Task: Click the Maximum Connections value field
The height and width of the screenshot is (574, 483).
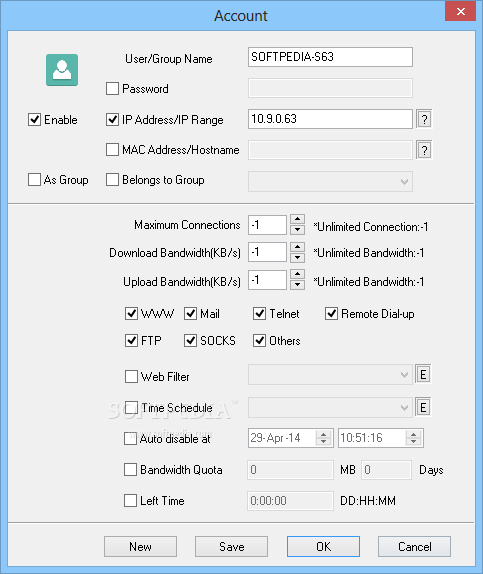Action: click(267, 225)
